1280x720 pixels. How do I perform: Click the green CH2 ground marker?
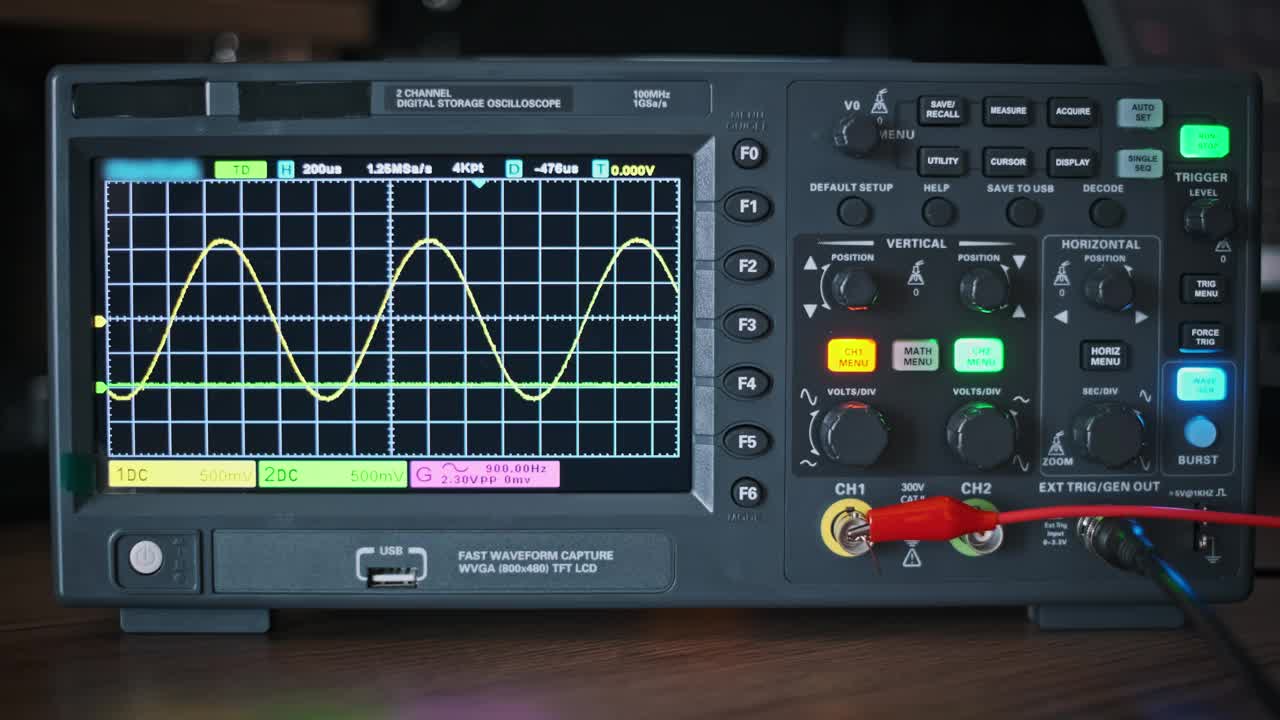[x=100, y=387]
